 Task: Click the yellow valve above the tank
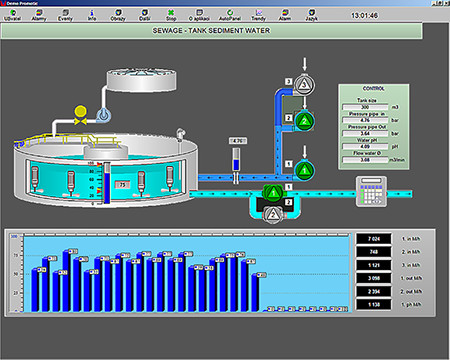(80, 115)
